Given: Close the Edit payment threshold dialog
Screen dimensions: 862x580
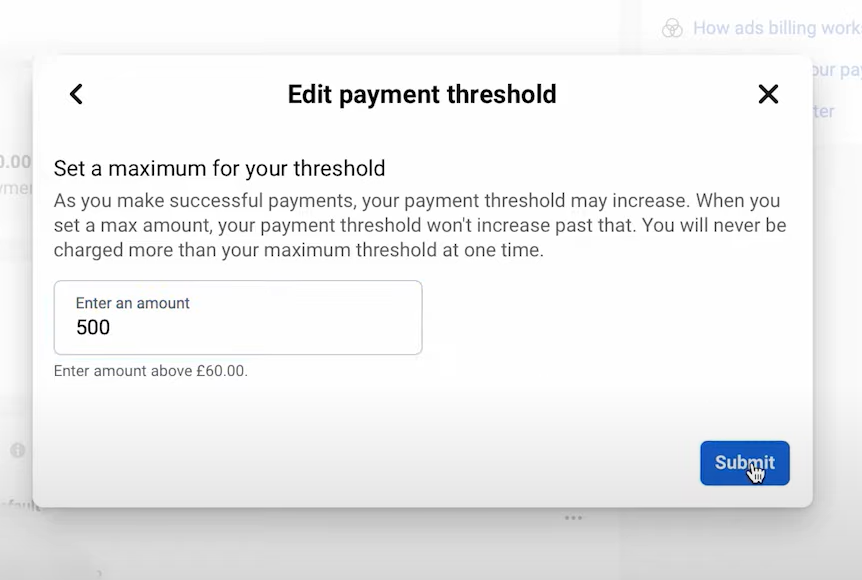Looking at the screenshot, I should click(x=768, y=94).
